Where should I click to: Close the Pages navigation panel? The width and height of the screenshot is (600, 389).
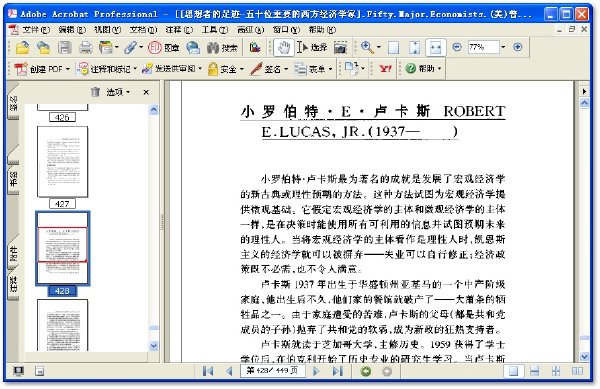coord(146,92)
